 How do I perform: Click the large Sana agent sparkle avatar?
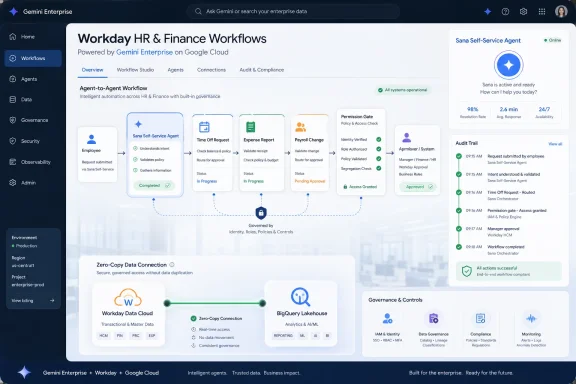click(508, 65)
